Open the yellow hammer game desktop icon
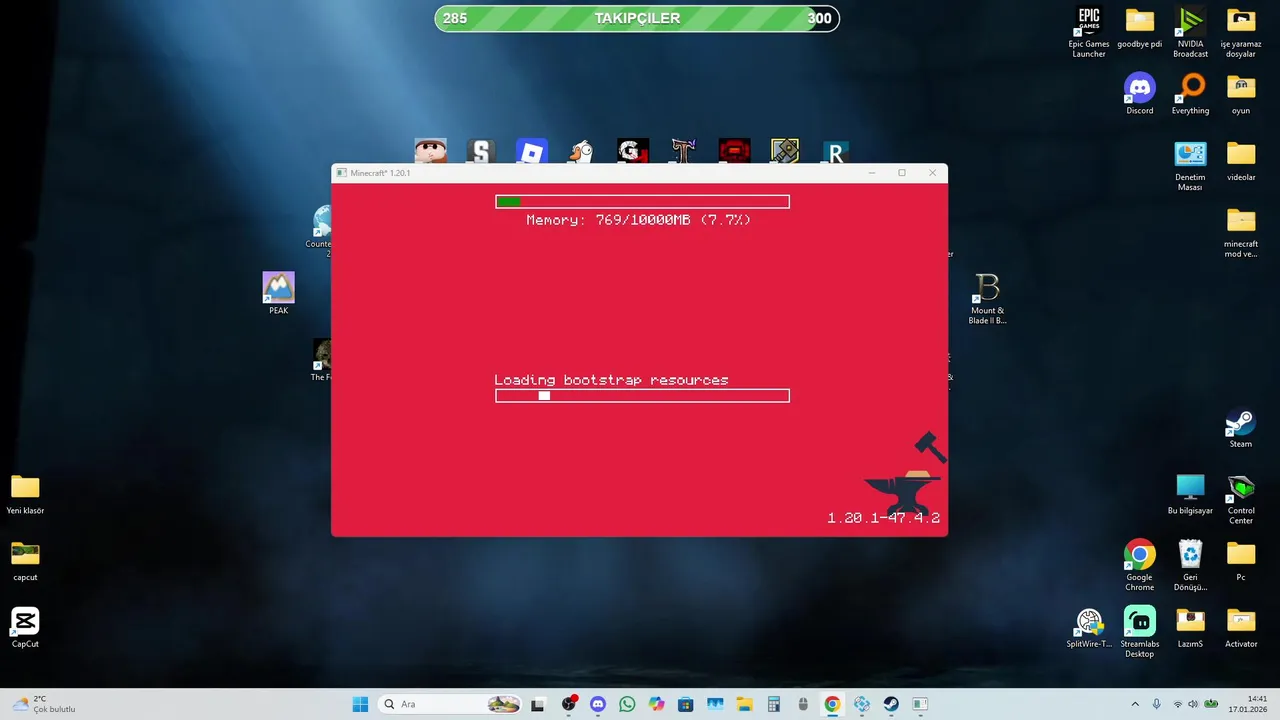The image size is (1280, 720). coord(785,151)
